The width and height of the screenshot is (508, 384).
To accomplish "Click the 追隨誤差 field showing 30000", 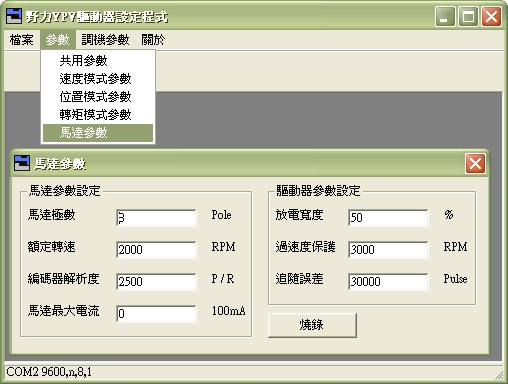I will [x=388, y=282].
